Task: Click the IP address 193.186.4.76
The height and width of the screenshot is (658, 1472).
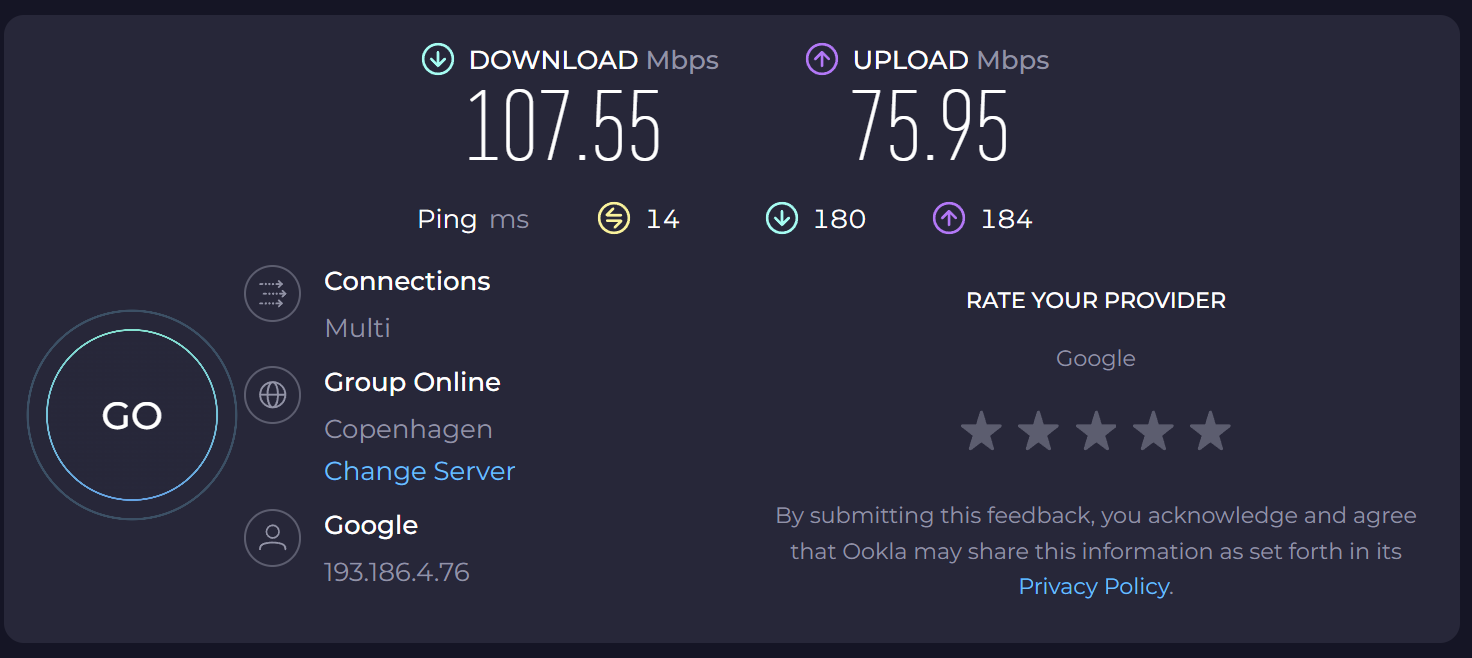Action: pos(396,572)
